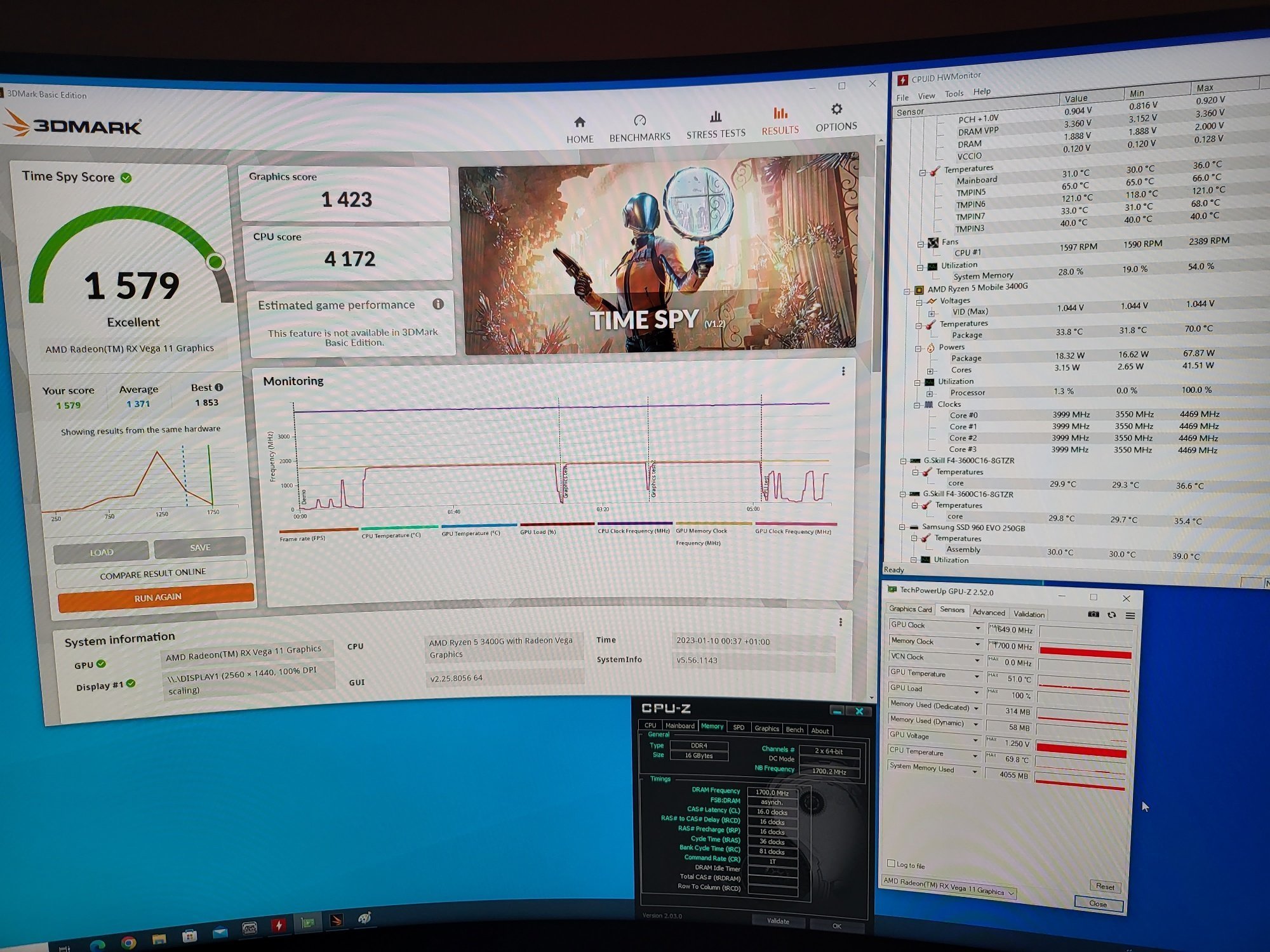
Task: Enable the Log to file checkbox
Action: coord(891,864)
